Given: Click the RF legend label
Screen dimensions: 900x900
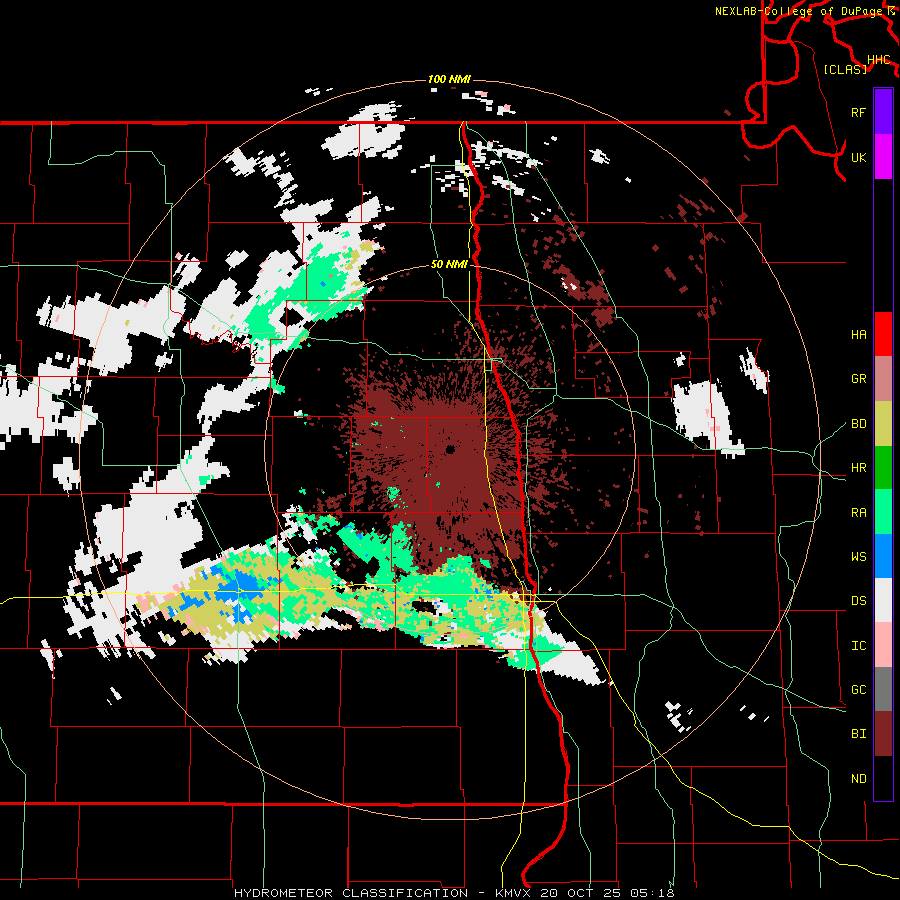Looking at the screenshot, I should click(x=858, y=112).
